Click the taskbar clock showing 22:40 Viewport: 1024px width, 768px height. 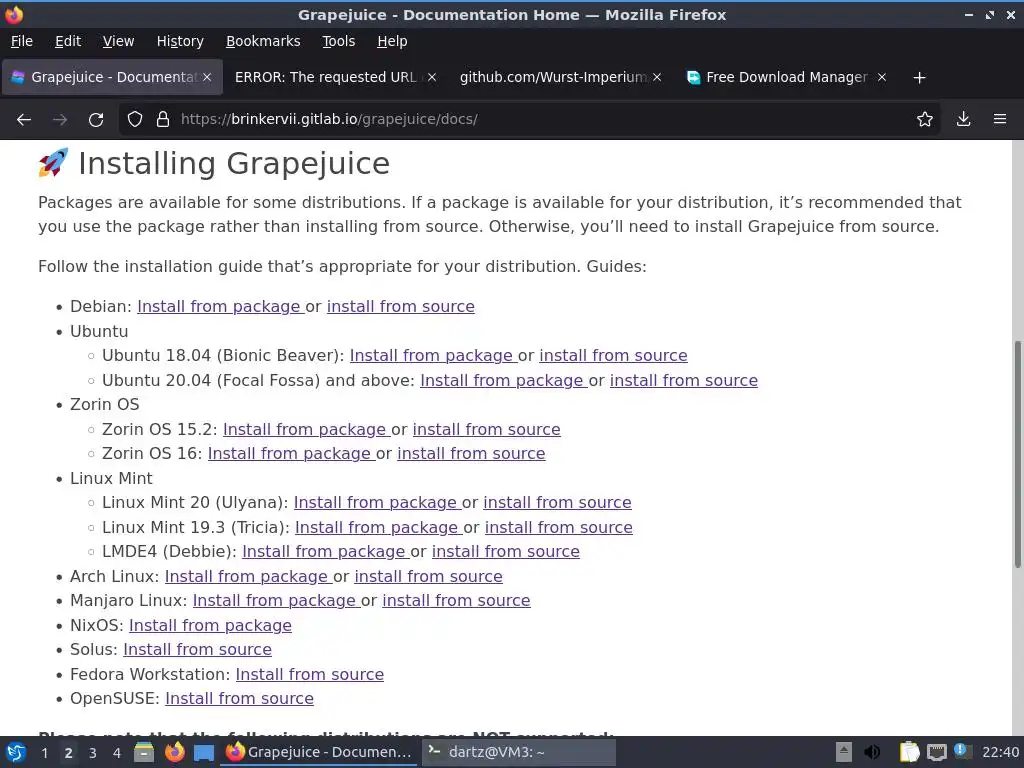pos(1000,752)
